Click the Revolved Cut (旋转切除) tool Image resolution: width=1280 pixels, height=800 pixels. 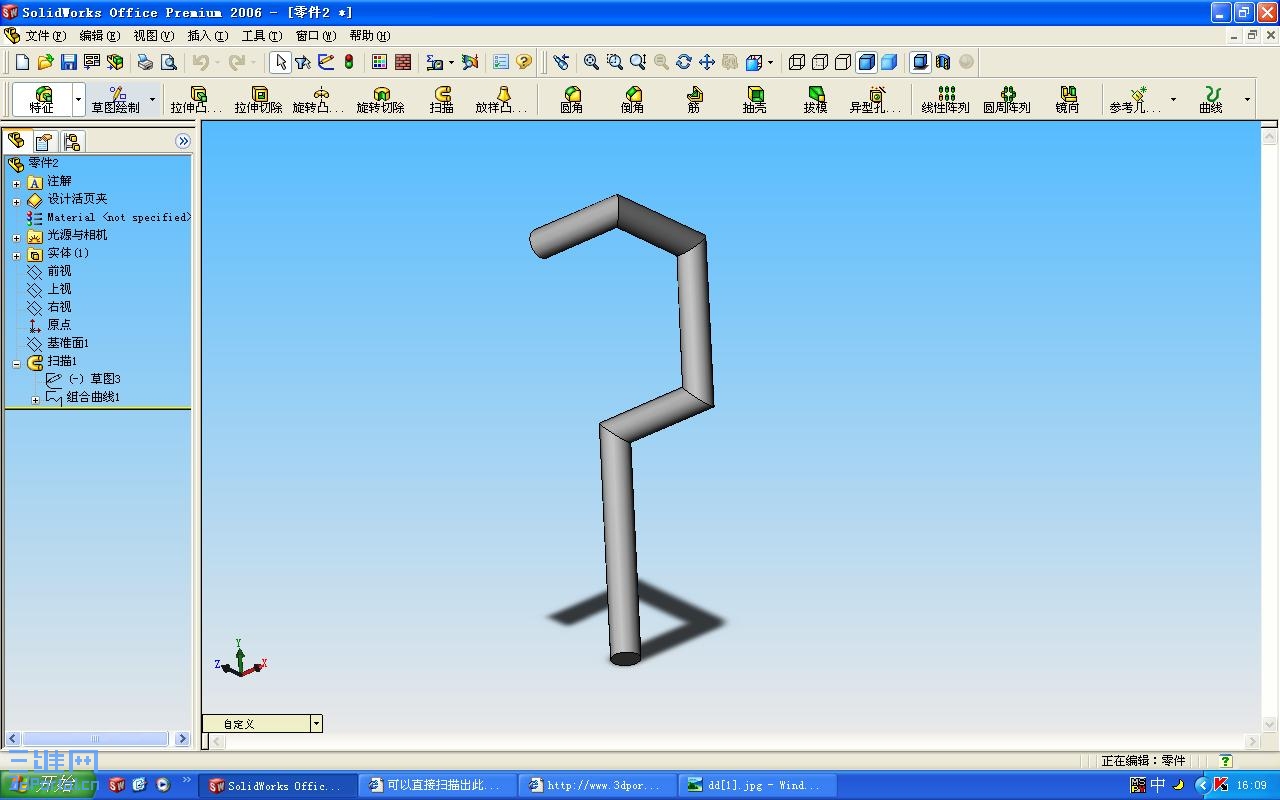click(x=380, y=100)
